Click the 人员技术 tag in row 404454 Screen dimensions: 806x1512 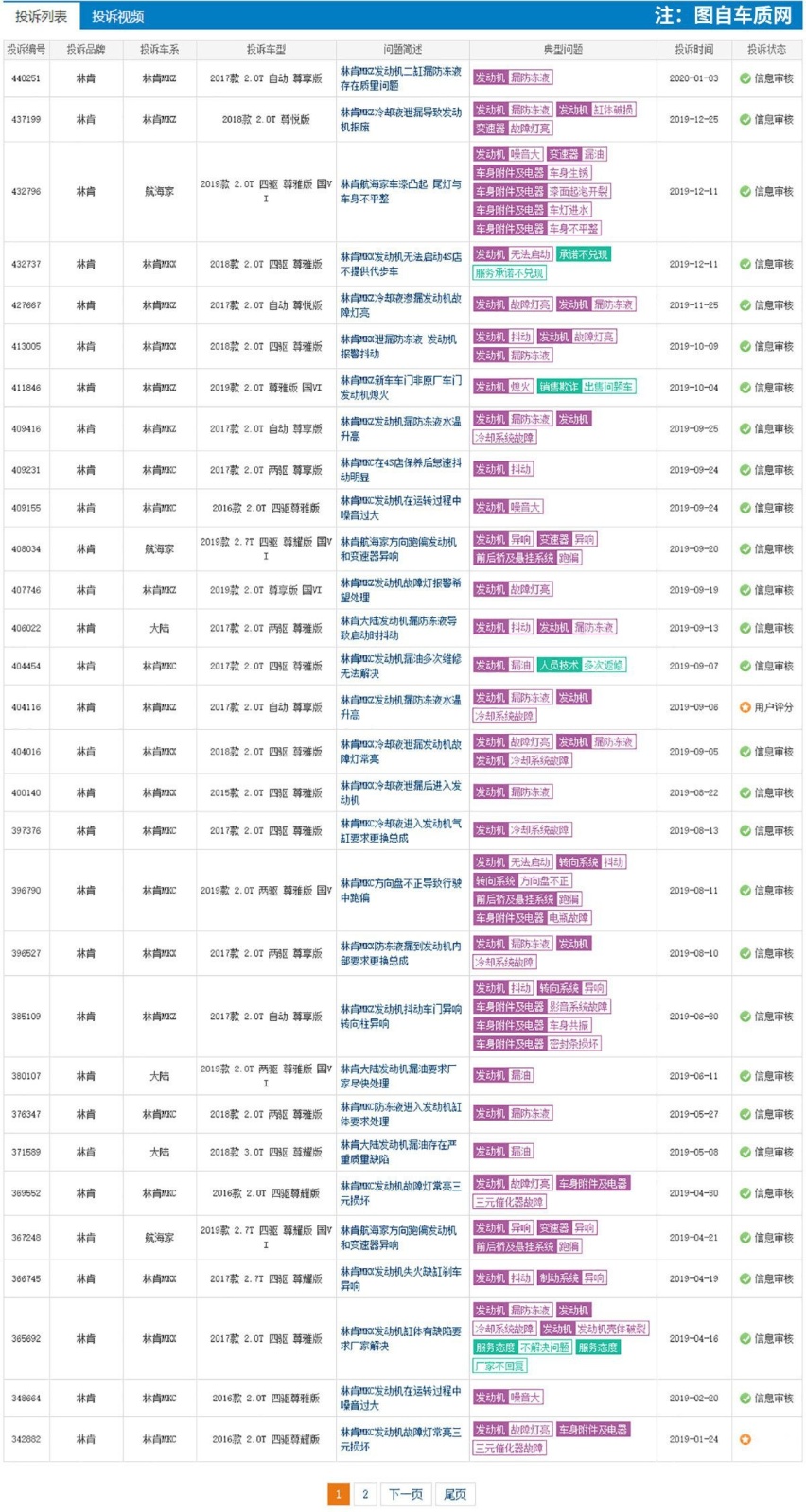[x=559, y=666]
